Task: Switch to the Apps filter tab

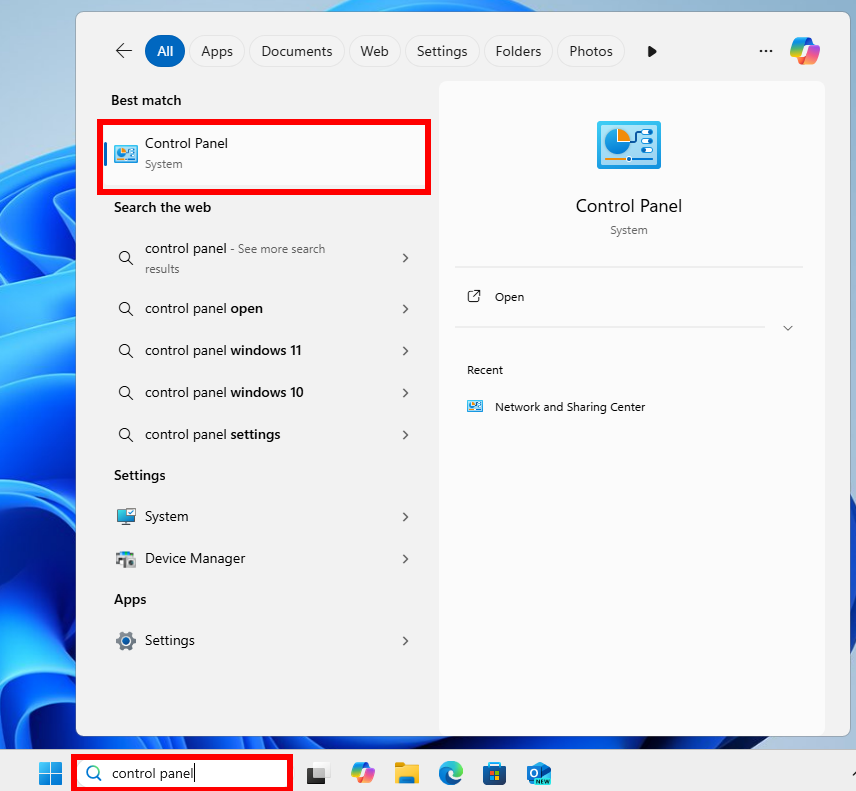Action: [217, 51]
